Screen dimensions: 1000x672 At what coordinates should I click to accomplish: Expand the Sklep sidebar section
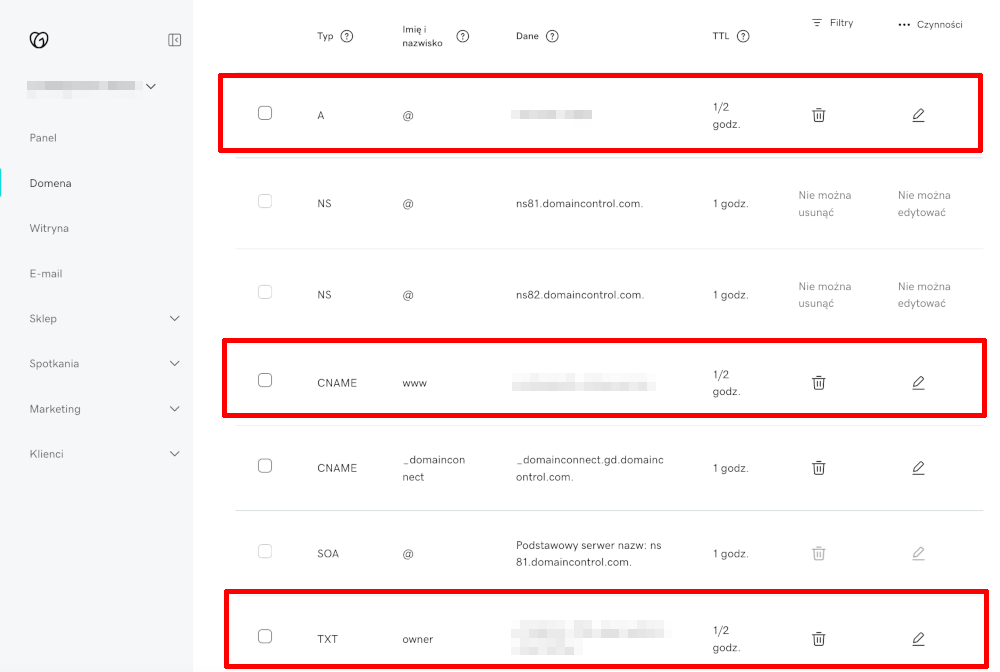tap(175, 319)
